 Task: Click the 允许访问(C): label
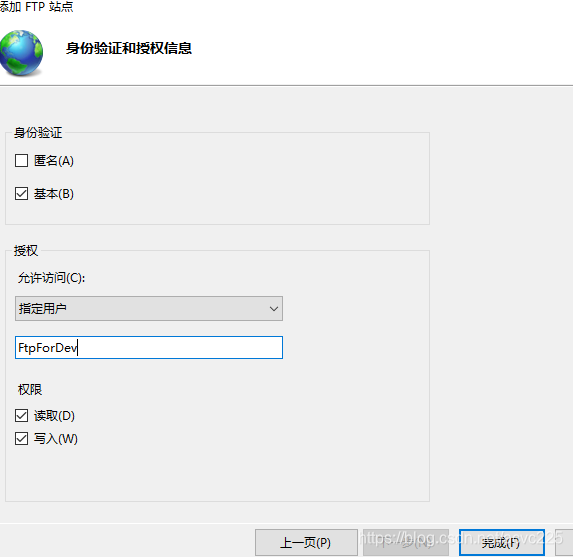tap(52, 278)
